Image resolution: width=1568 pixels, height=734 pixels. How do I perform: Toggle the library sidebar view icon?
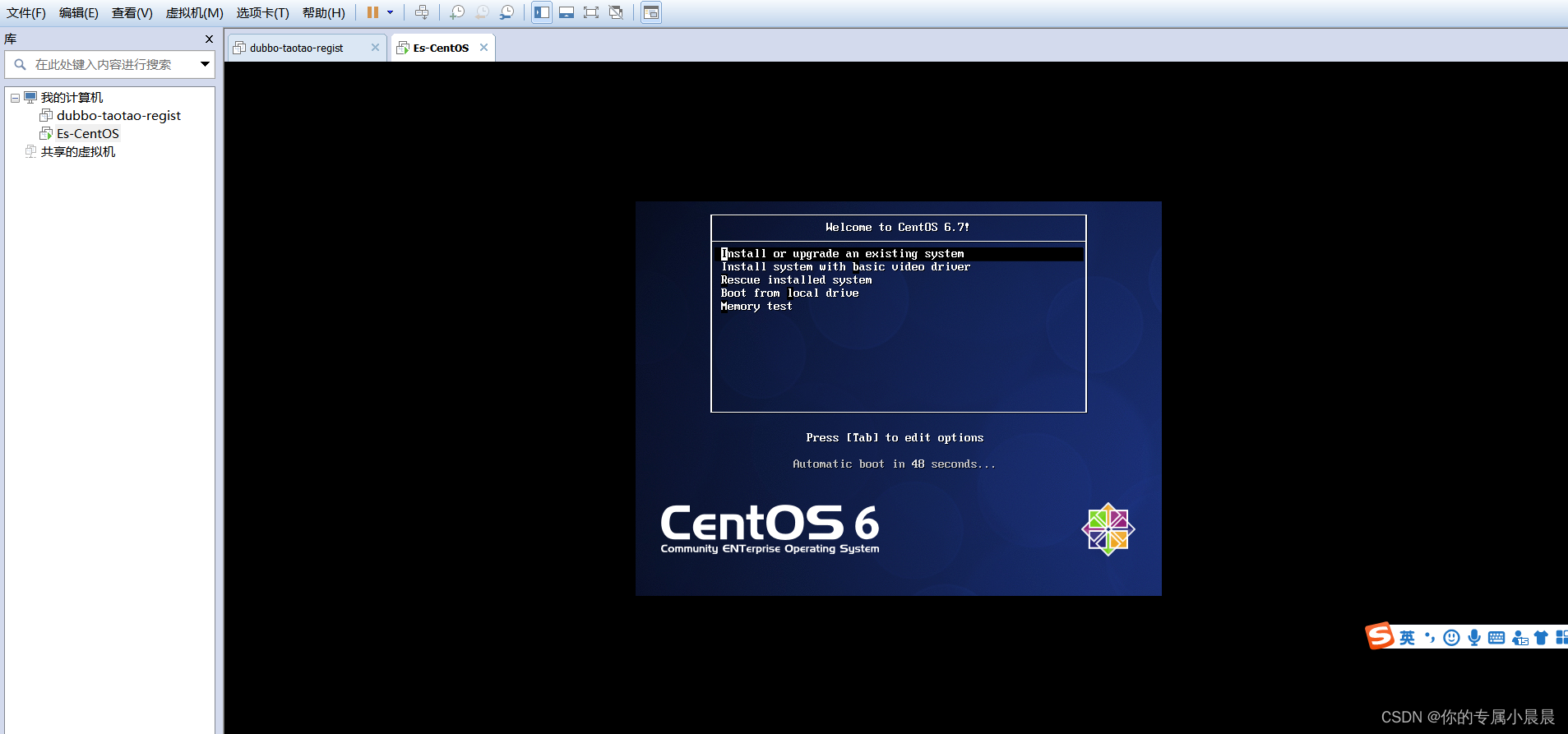(542, 12)
